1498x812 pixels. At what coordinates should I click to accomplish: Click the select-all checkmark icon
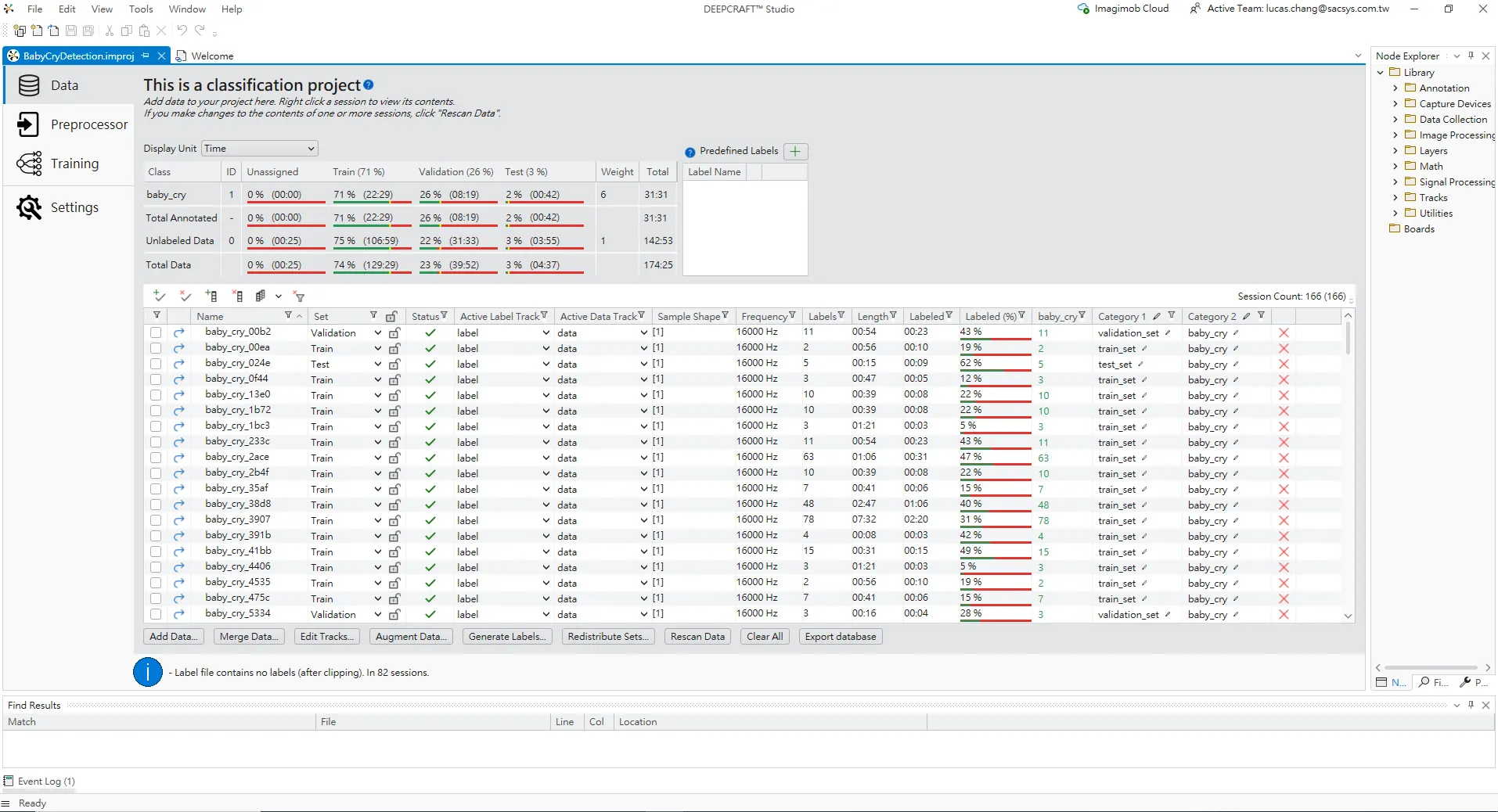click(x=160, y=296)
